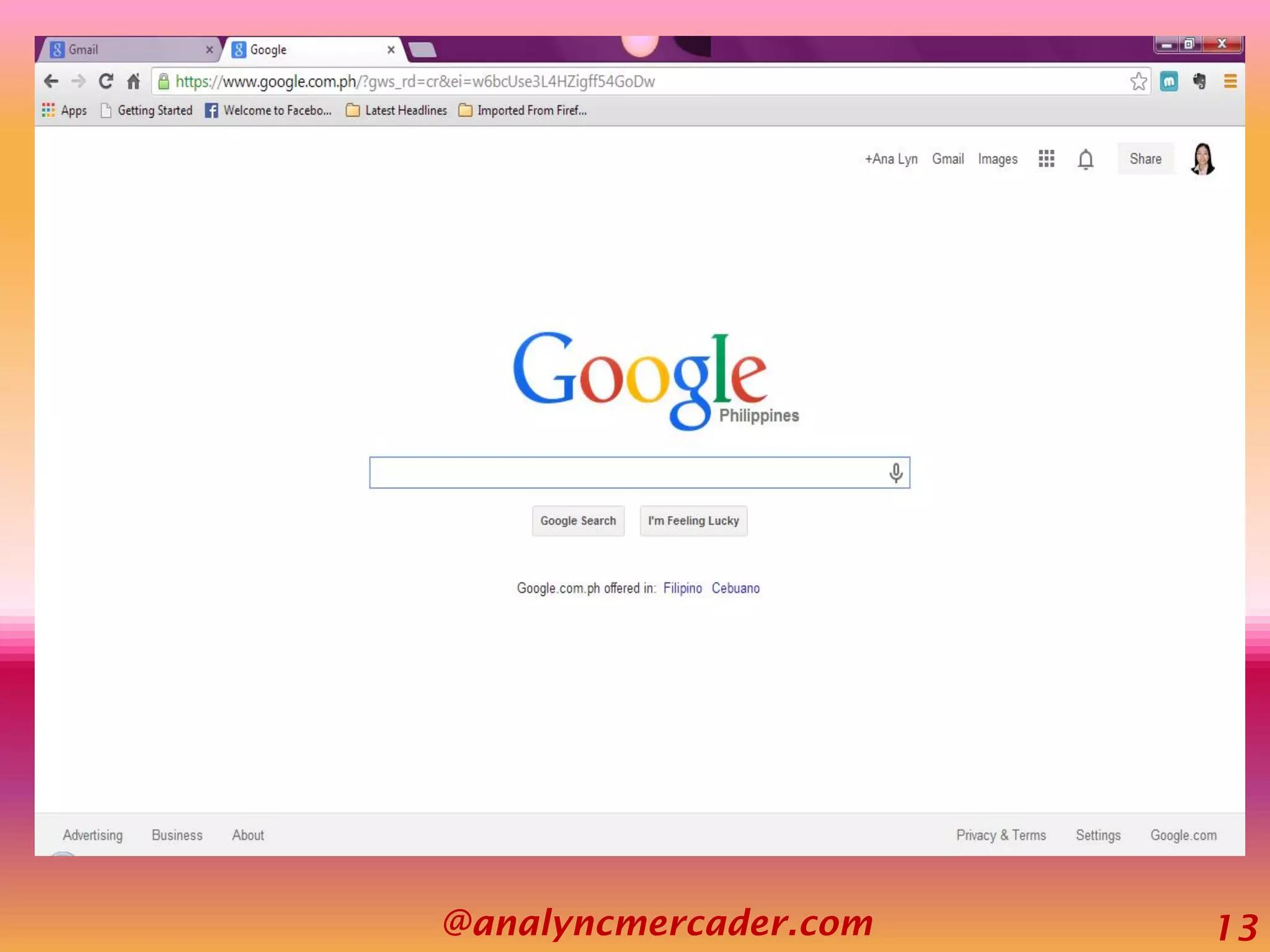Bookmark this page with the star icon

pyautogui.click(x=1139, y=81)
